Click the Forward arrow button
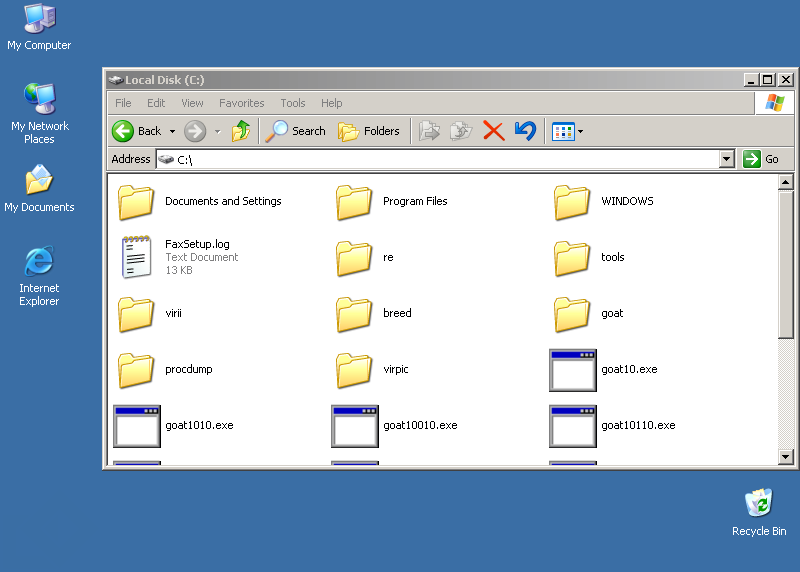The width and height of the screenshot is (800, 572). click(195, 131)
